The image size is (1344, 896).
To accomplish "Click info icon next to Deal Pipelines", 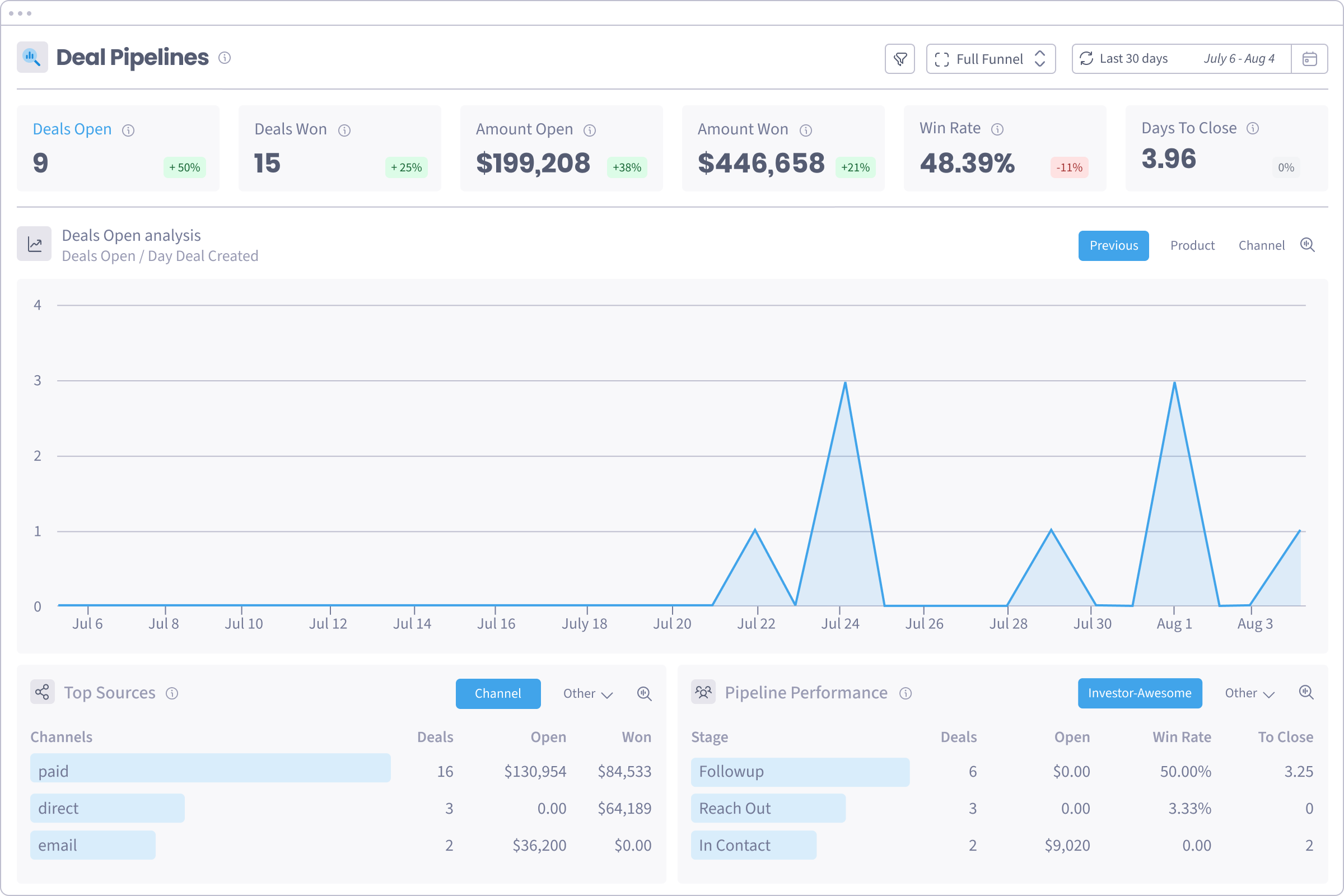I will tap(225, 58).
